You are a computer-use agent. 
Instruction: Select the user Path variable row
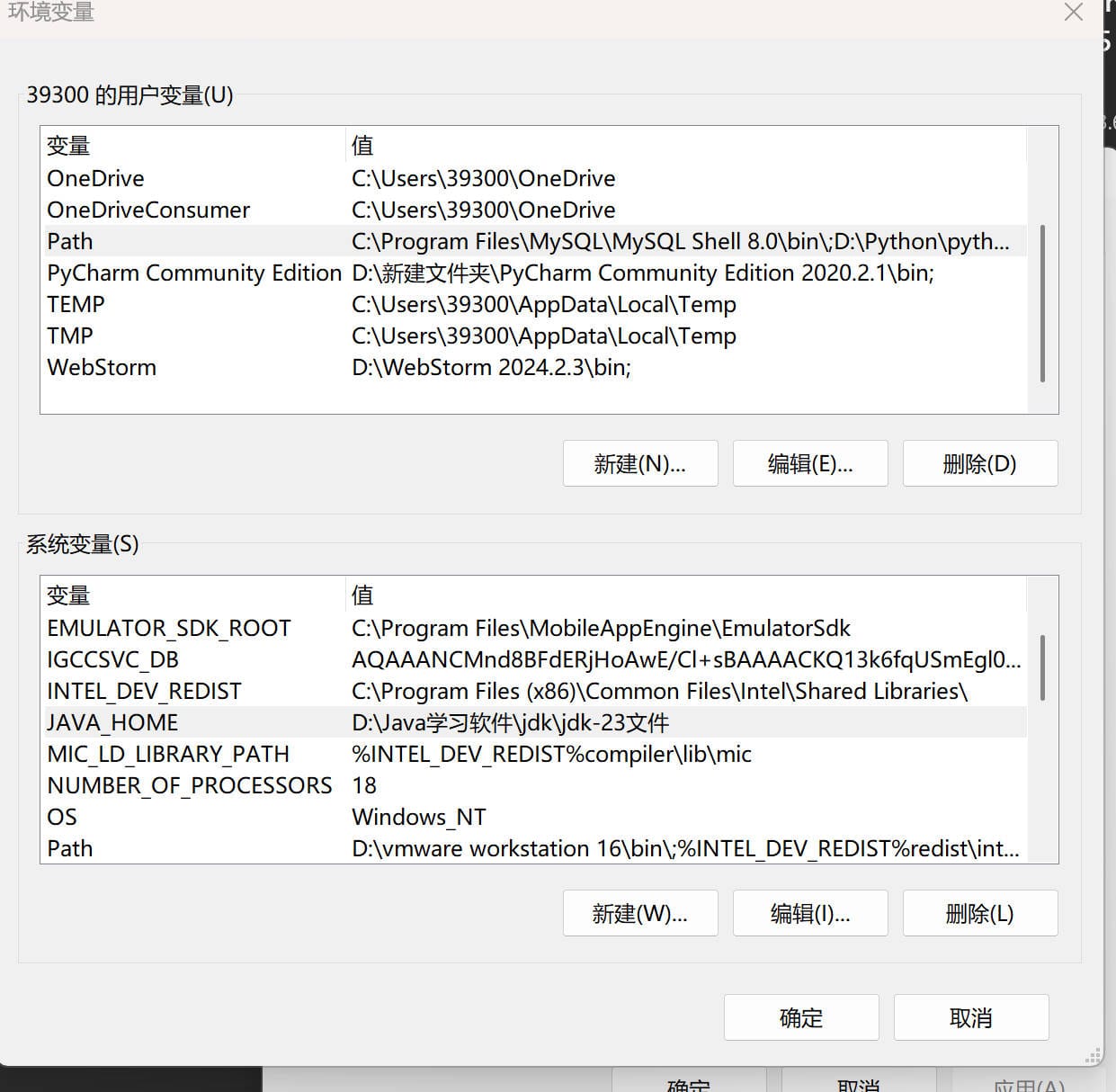pyautogui.click(x=70, y=241)
